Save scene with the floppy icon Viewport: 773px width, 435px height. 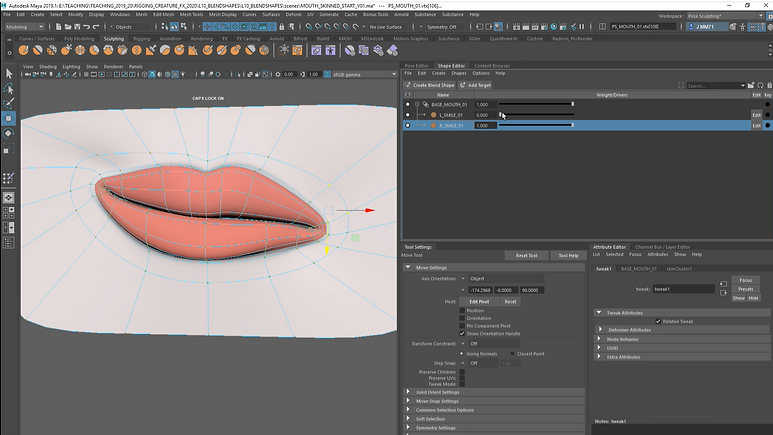tap(77, 27)
